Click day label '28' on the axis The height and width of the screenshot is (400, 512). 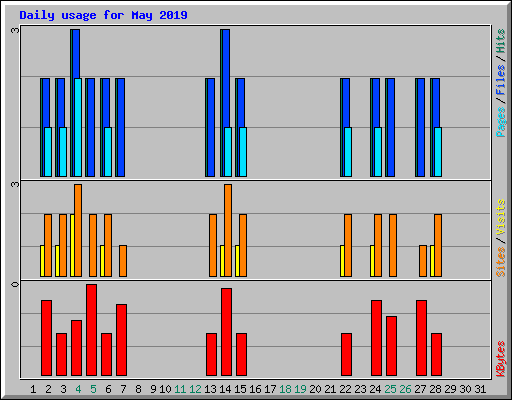435,389
